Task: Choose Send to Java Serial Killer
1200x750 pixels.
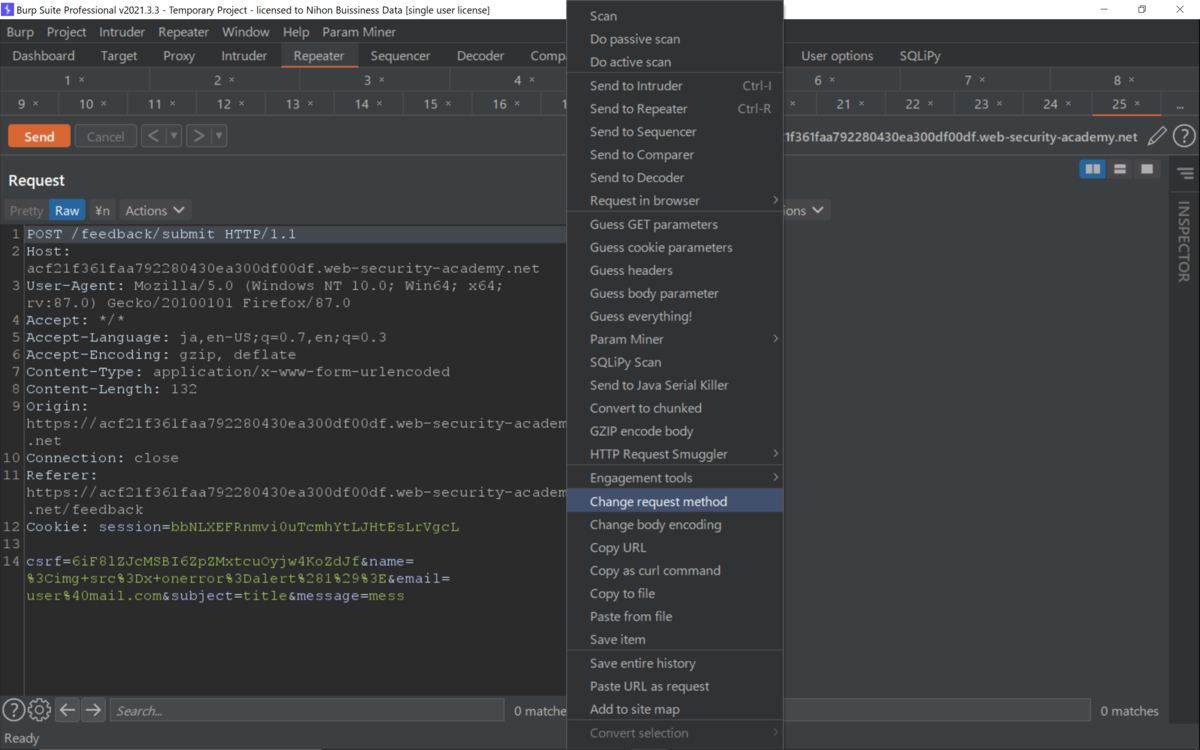Action: coord(674,385)
